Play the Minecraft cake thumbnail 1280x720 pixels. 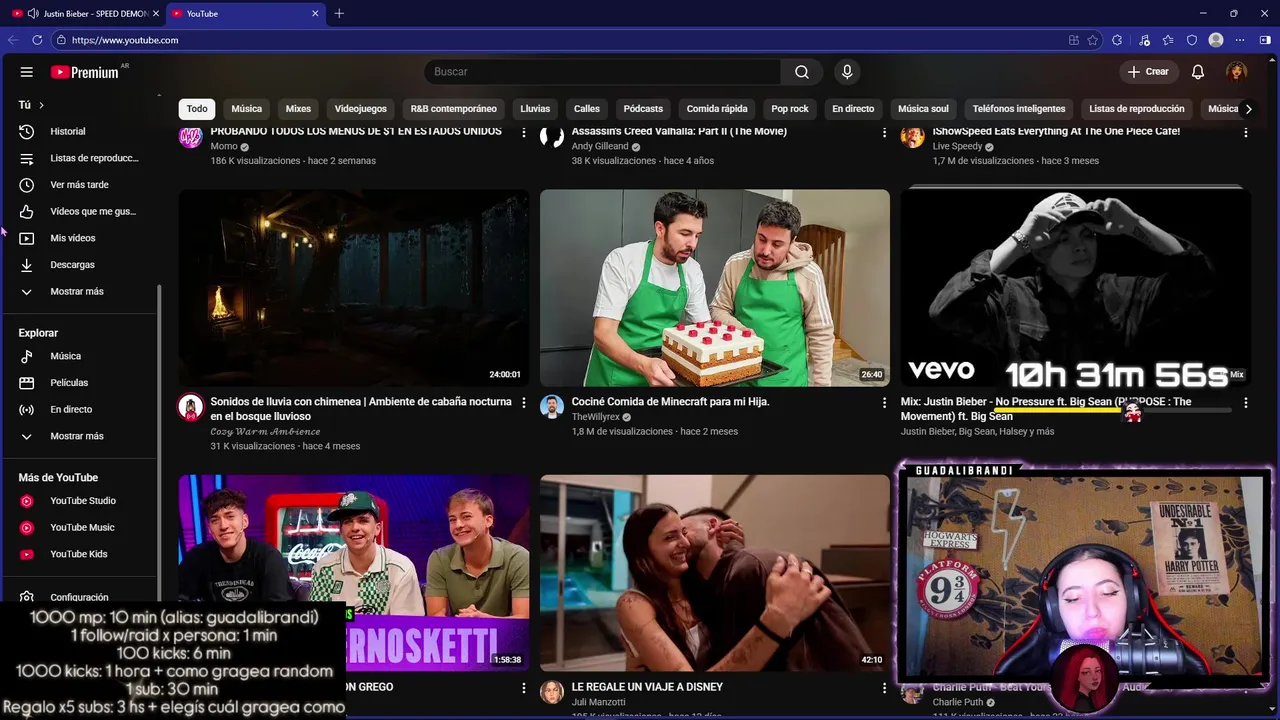coord(715,288)
